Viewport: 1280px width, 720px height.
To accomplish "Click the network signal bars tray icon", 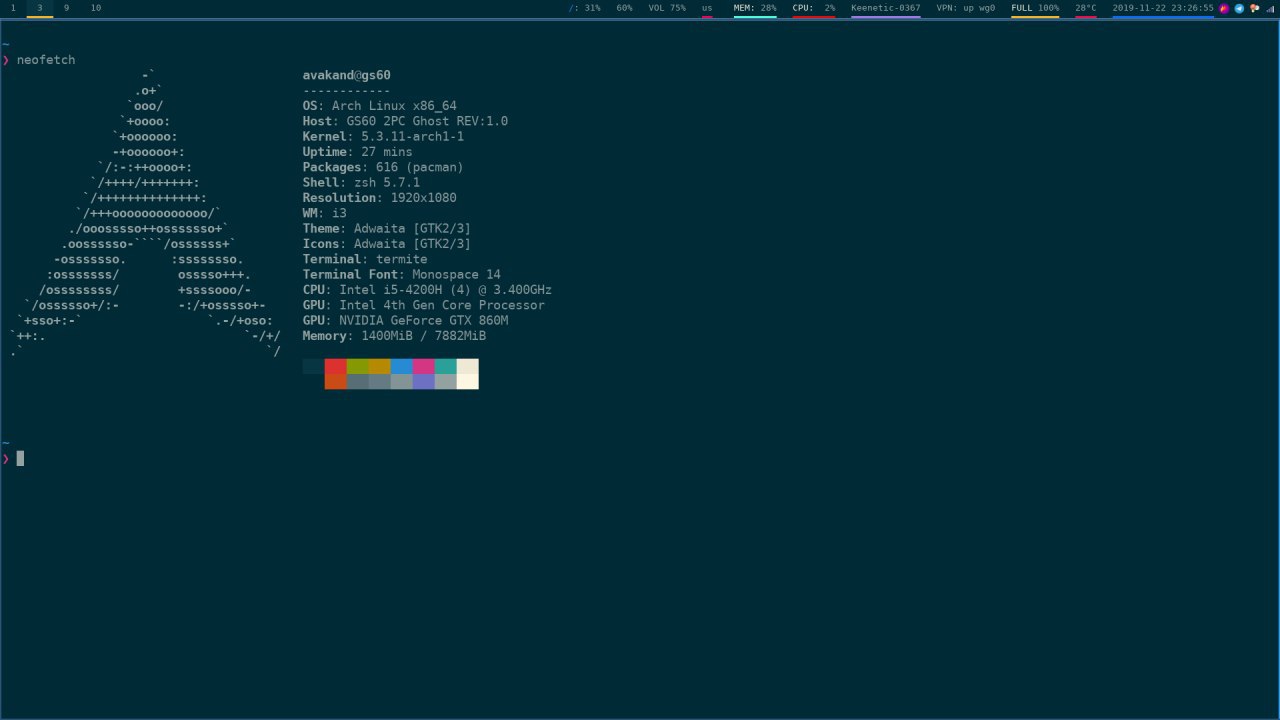I will click(1270, 9).
